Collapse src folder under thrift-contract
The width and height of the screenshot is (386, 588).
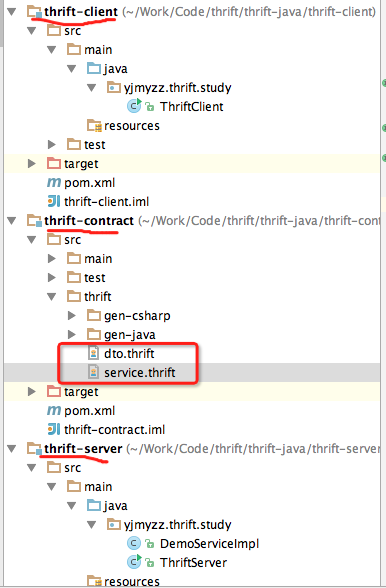(x=32, y=240)
